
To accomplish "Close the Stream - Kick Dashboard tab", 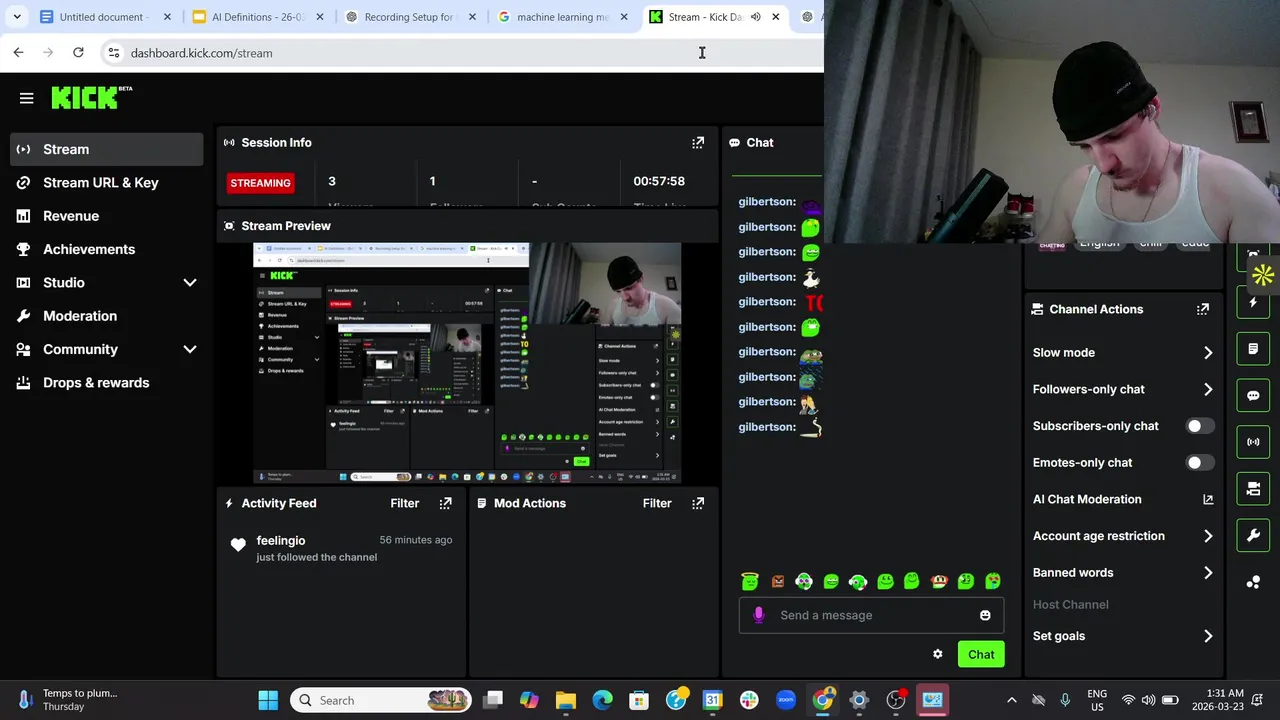I will tap(775, 17).
